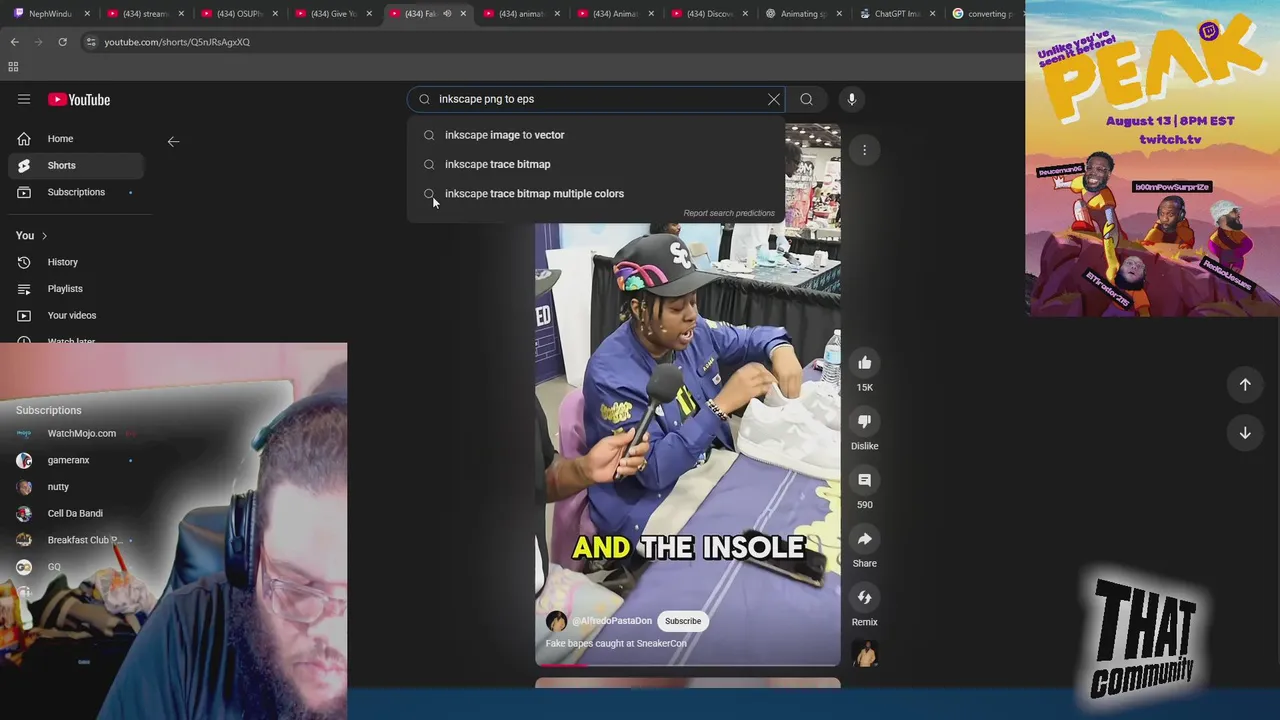Click AlfredoPastaDon channel avatar
The height and width of the screenshot is (720, 1280).
point(556,621)
